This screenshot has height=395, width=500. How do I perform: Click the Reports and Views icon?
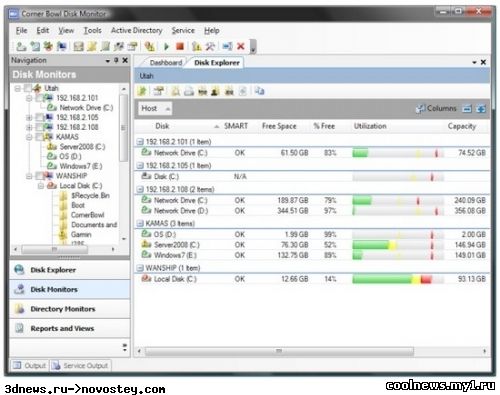pos(20,328)
